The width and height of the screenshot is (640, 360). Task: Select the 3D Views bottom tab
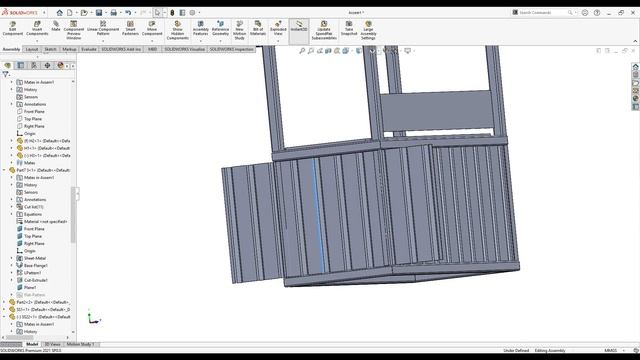[52, 344]
